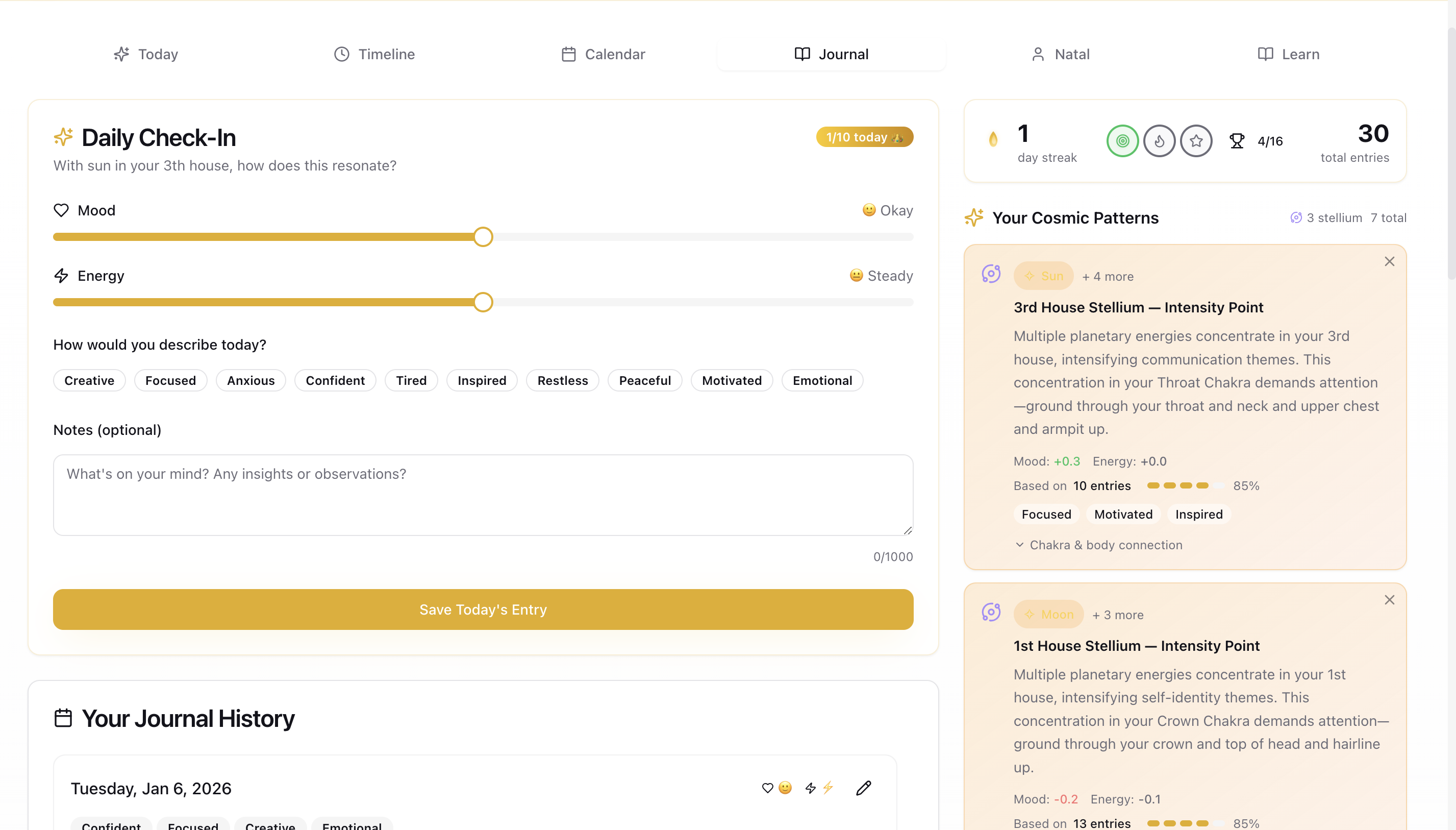The width and height of the screenshot is (1456, 830).
Task: Enable the Motivated descriptor for today
Action: click(x=731, y=380)
